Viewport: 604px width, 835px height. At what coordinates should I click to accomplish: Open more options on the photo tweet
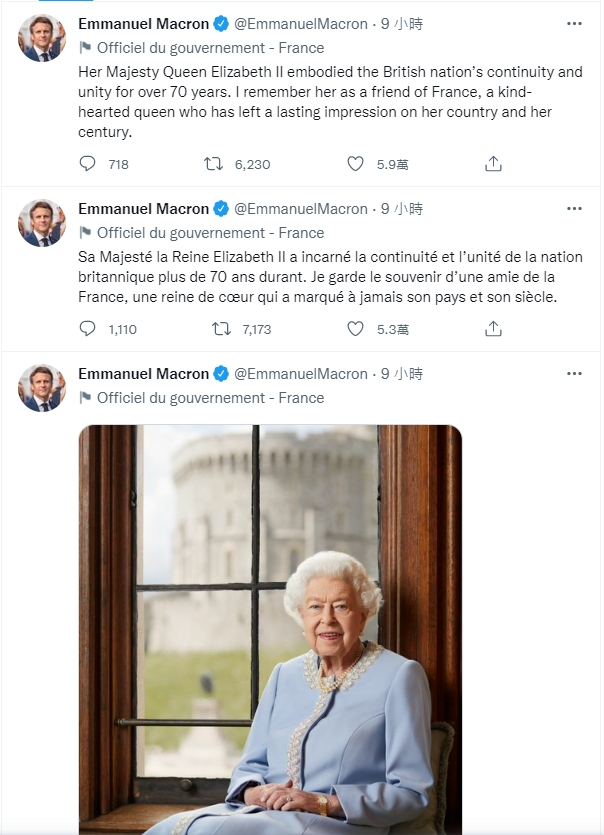(574, 373)
